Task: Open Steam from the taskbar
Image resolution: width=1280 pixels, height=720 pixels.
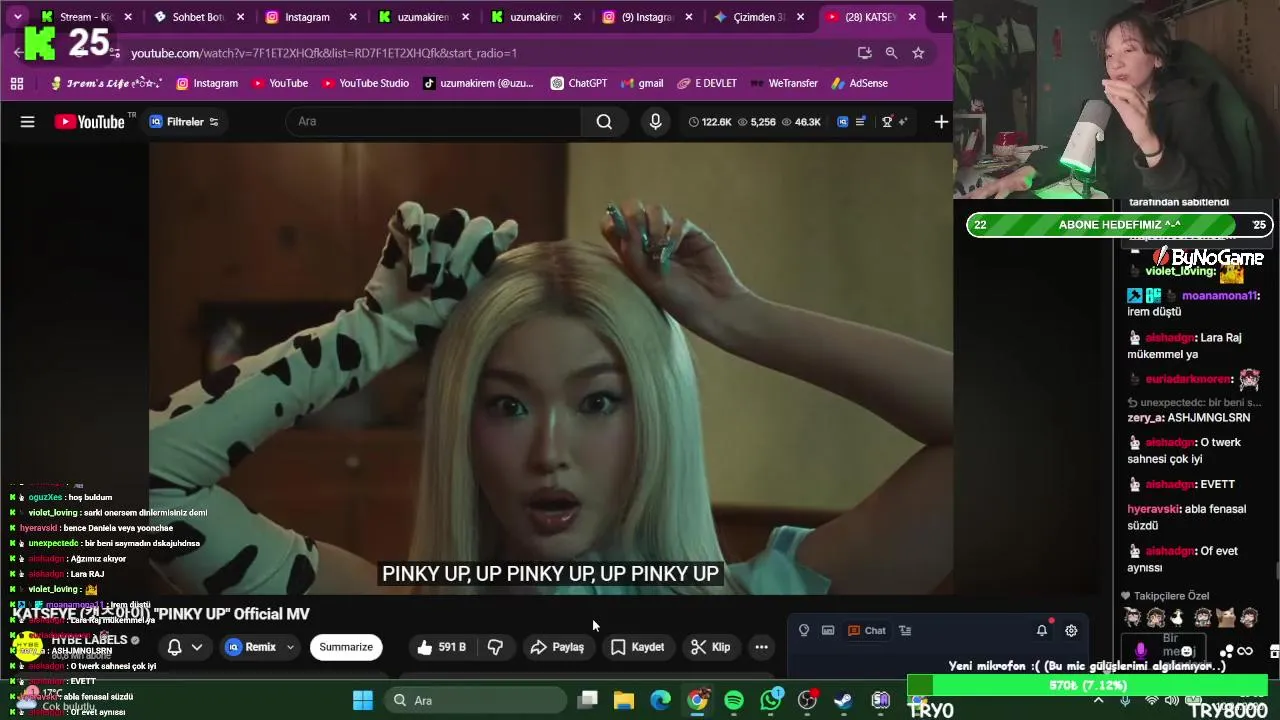Action: point(843,700)
